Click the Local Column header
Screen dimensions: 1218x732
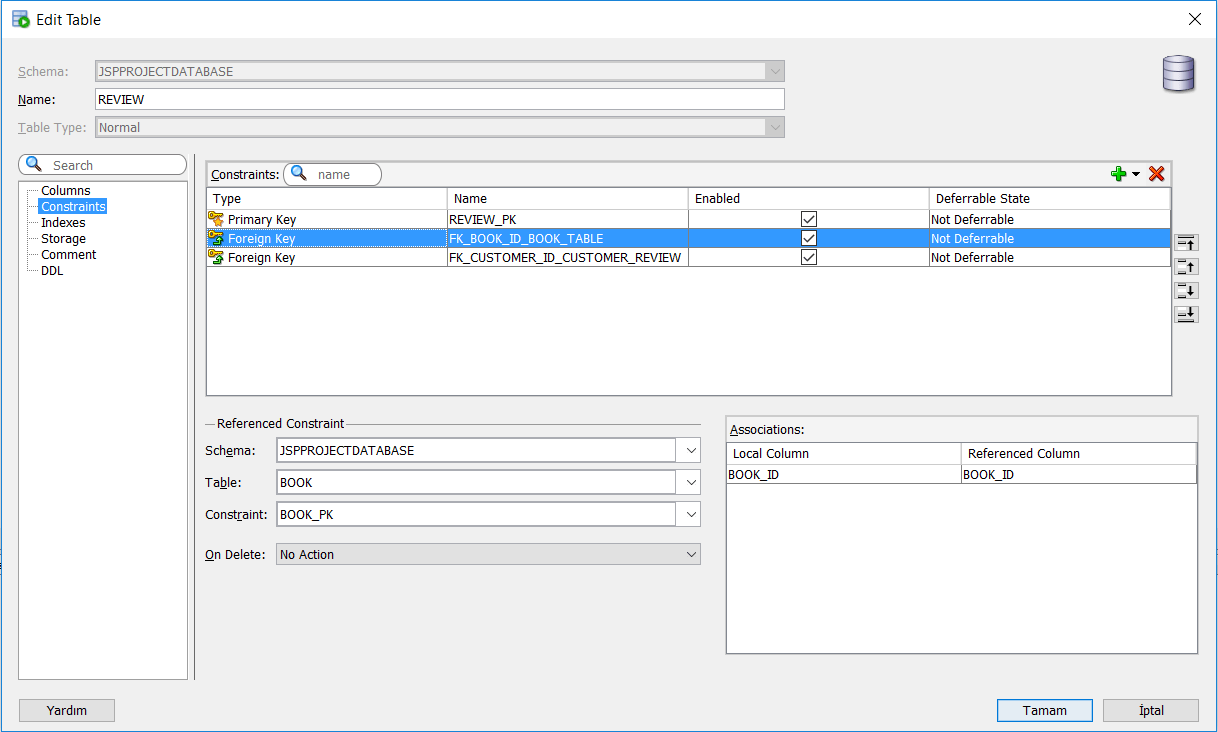[844, 453]
